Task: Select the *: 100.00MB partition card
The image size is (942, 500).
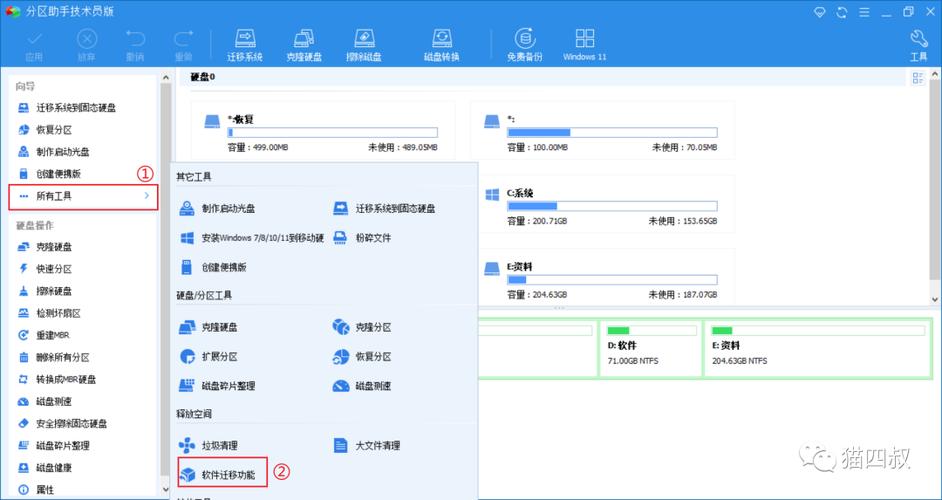Action: coord(603,130)
